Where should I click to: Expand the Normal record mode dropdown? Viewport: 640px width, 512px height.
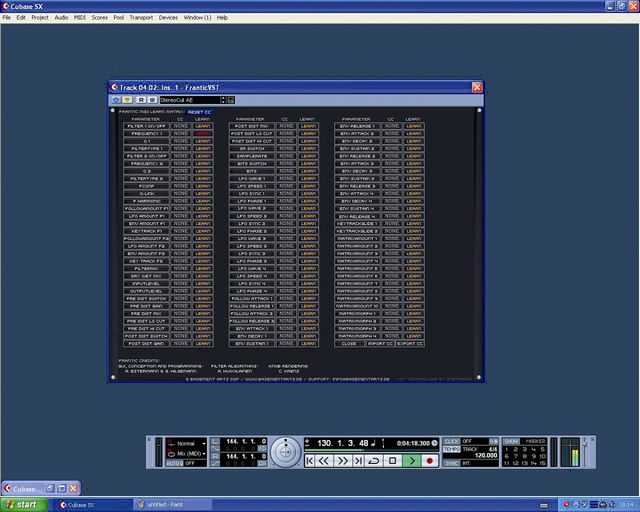(x=187, y=443)
